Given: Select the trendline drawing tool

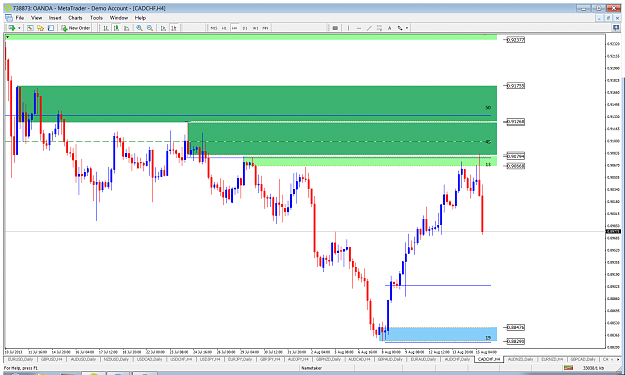Looking at the screenshot, I should pyautogui.click(x=369, y=28).
